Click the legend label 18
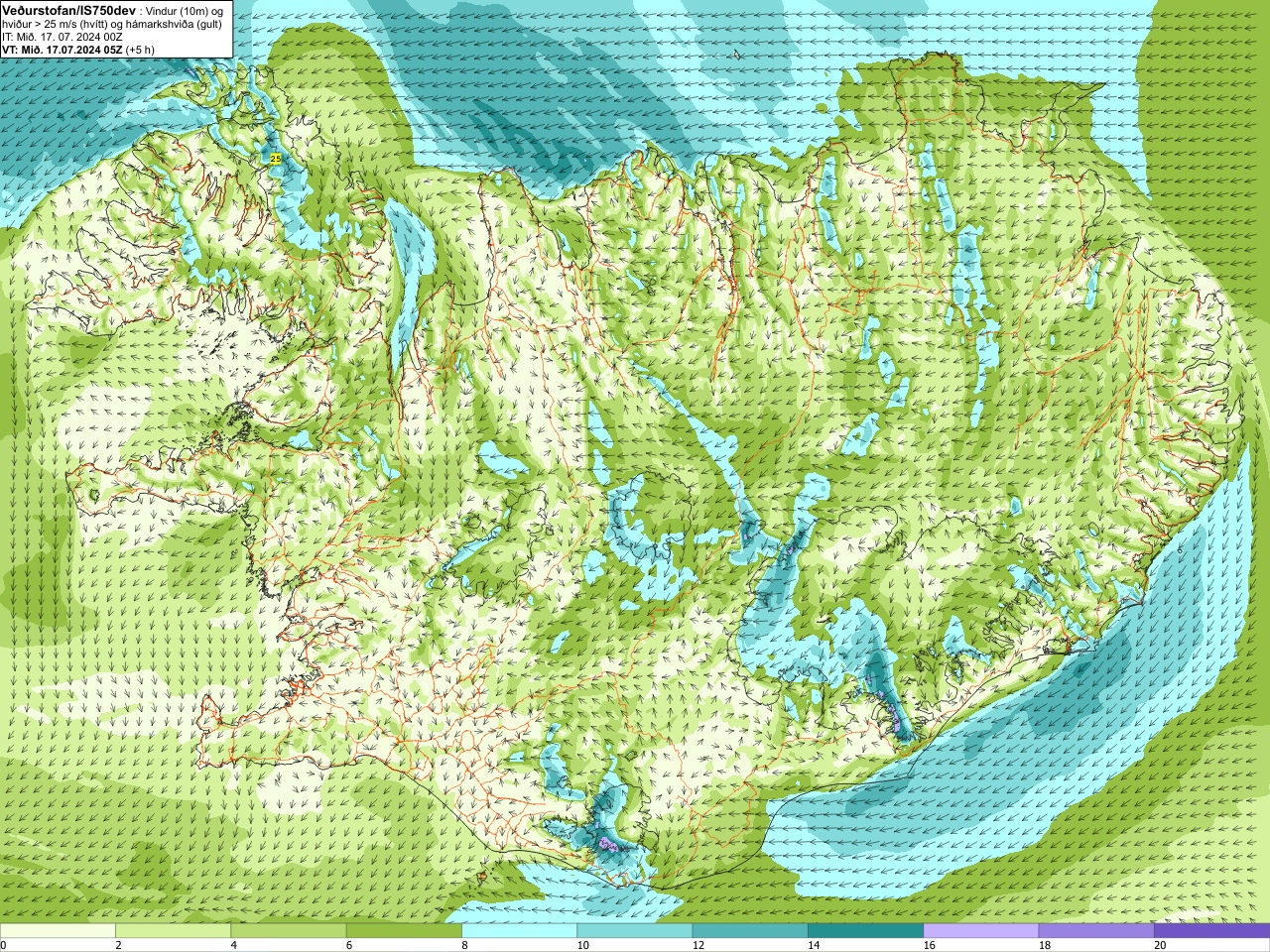1270x952 pixels. [x=1045, y=945]
